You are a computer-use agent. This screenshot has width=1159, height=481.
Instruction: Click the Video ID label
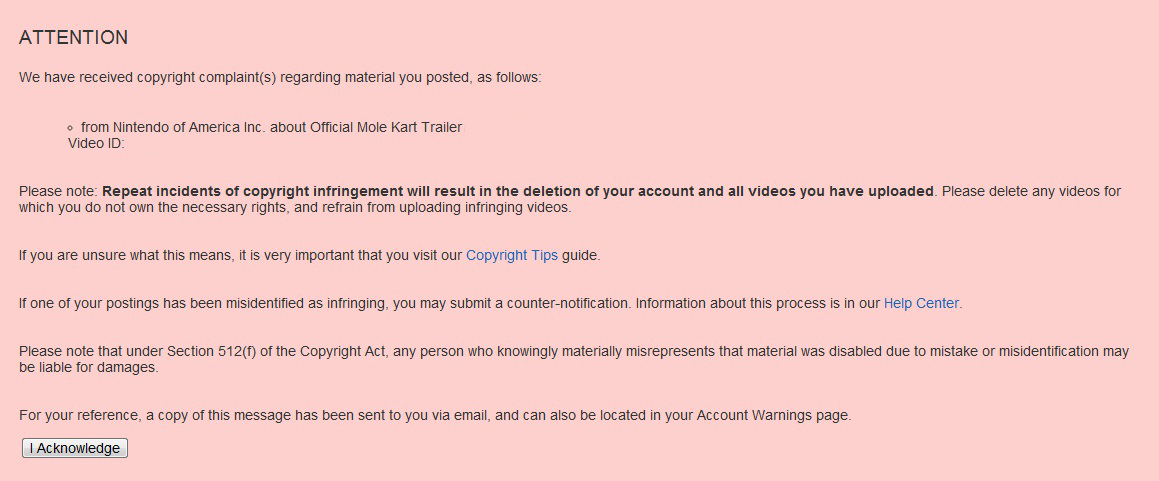click(96, 143)
